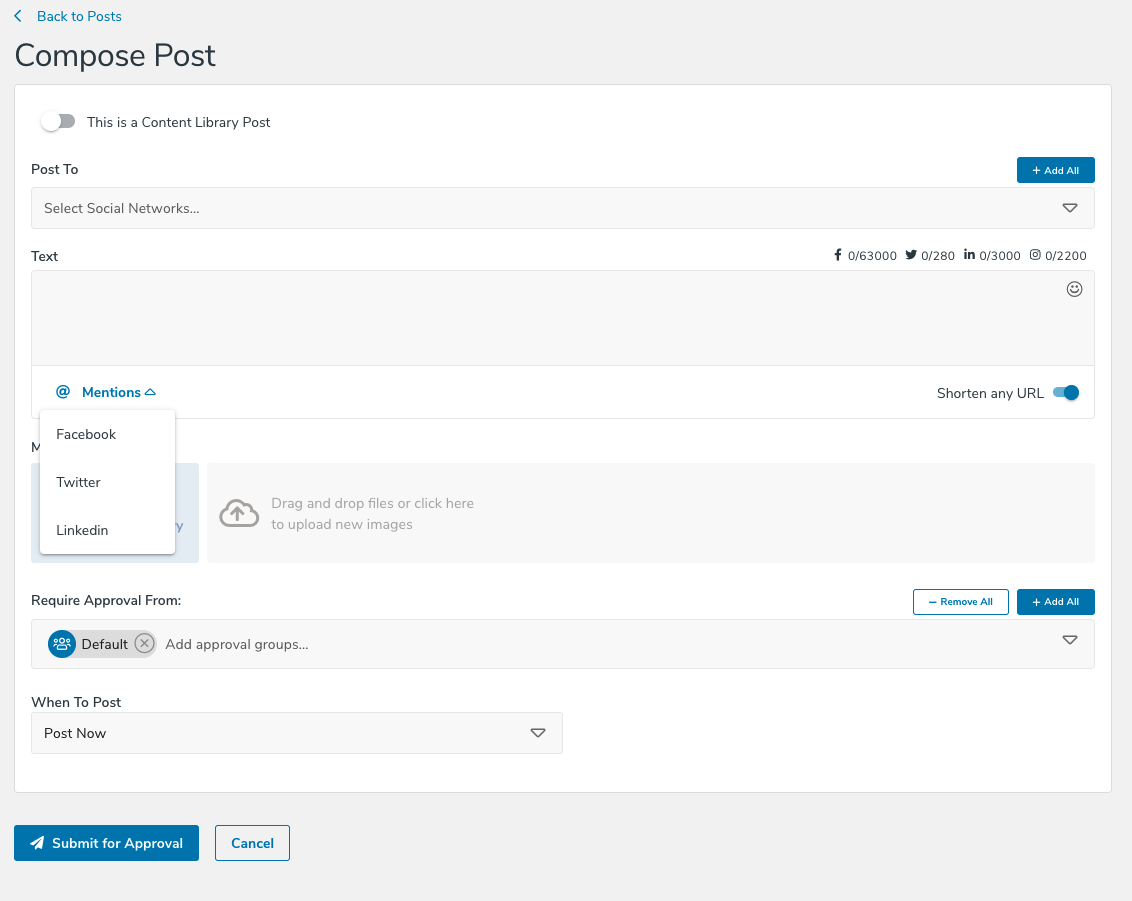Click the Instagram character count icon
1132x901 pixels.
(x=1035, y=255)
